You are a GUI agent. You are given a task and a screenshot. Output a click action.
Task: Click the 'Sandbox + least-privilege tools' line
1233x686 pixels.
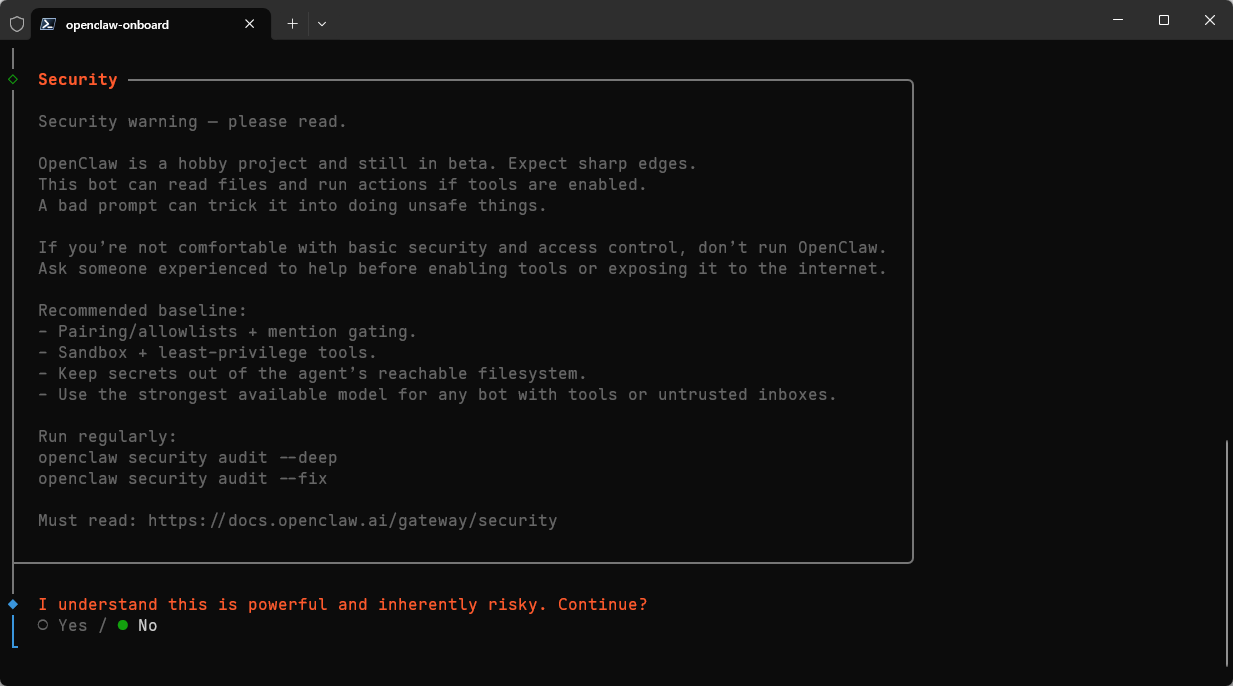click(208, 352)
